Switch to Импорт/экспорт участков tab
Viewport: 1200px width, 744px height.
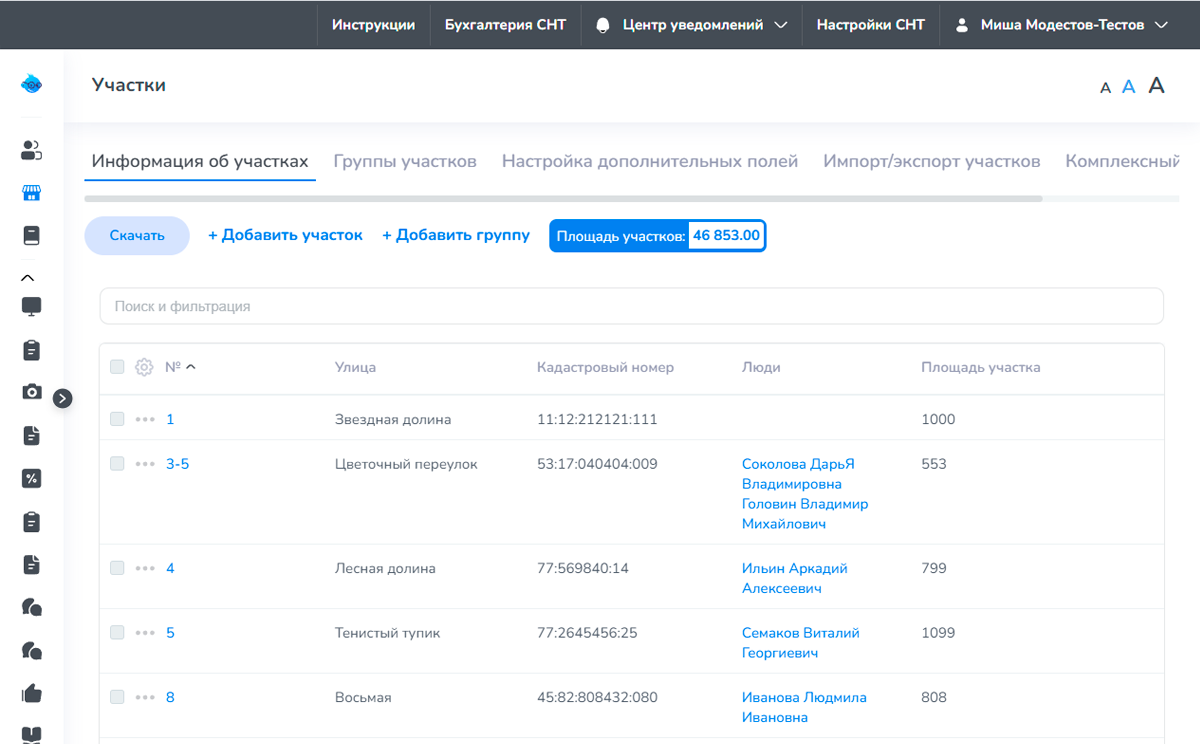tap(932, 161)
